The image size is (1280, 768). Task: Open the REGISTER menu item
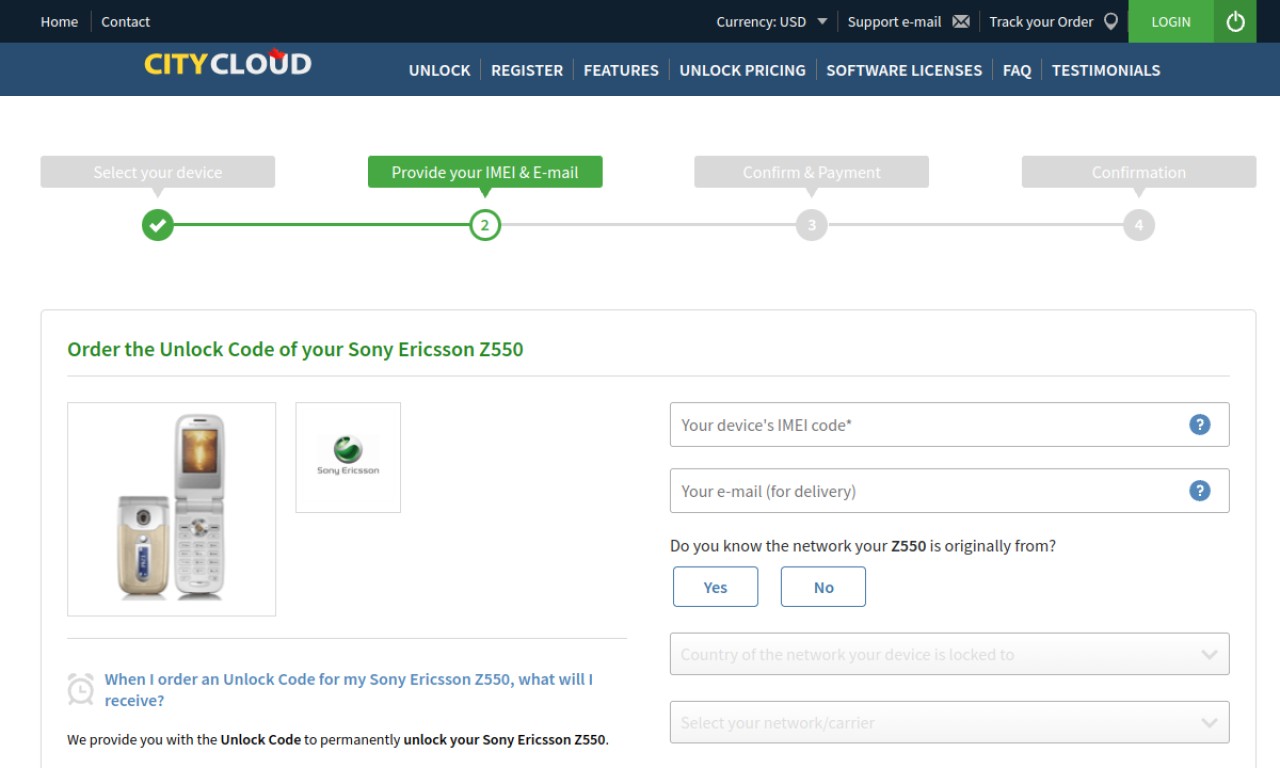(527, 70)
